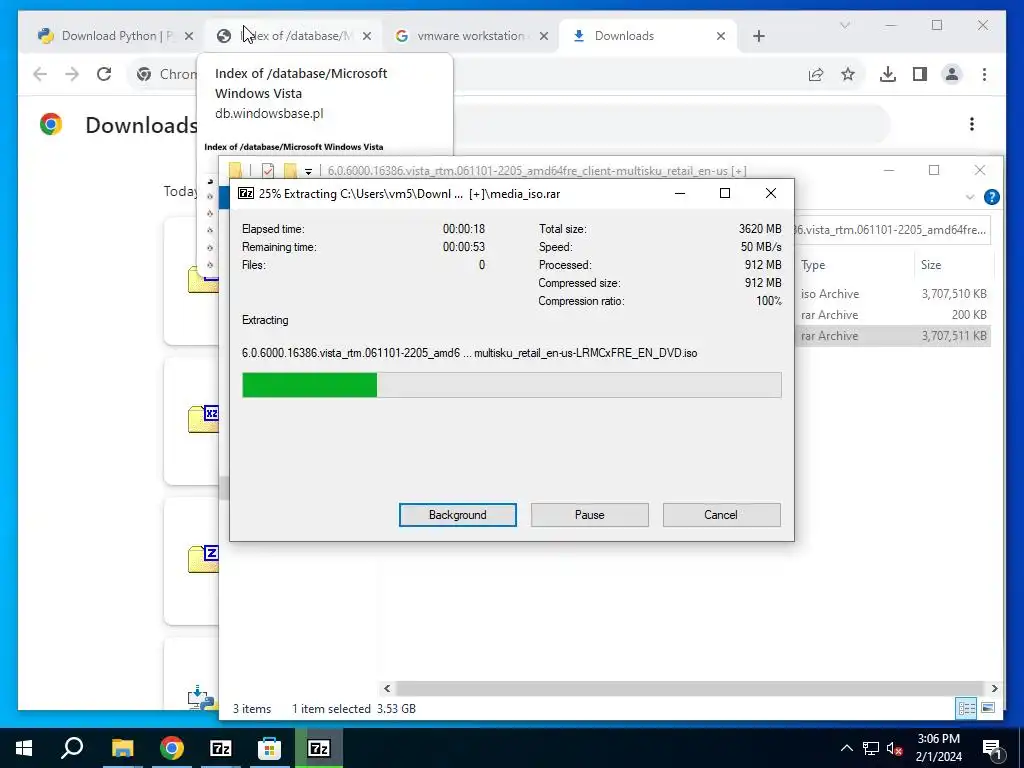Image resolution: width=1024 pixels, height=768 pixels.
Task: Close the Download Python tab
Action: [x=189, y=36]
